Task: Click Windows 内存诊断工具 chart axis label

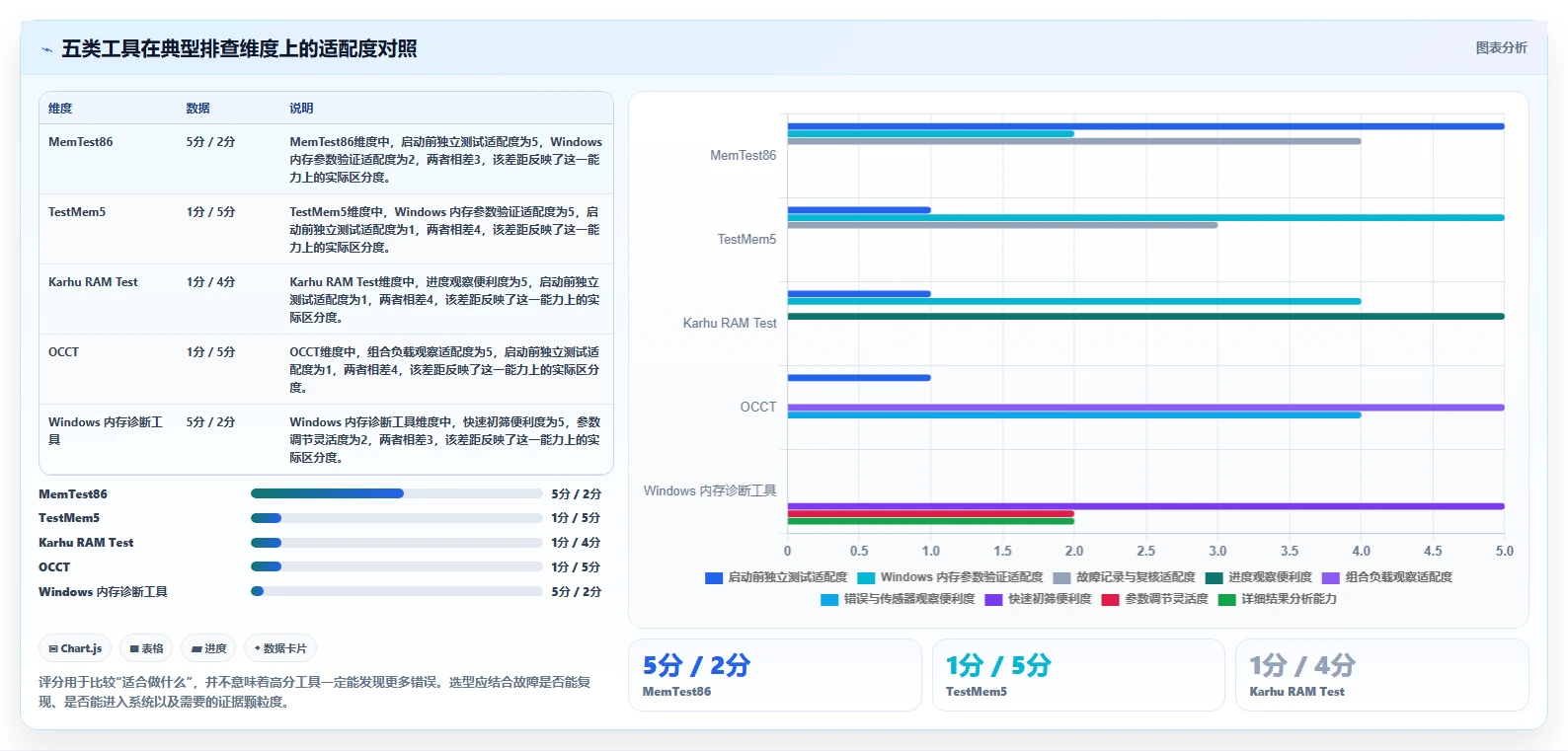Action: tap(710, 491)
